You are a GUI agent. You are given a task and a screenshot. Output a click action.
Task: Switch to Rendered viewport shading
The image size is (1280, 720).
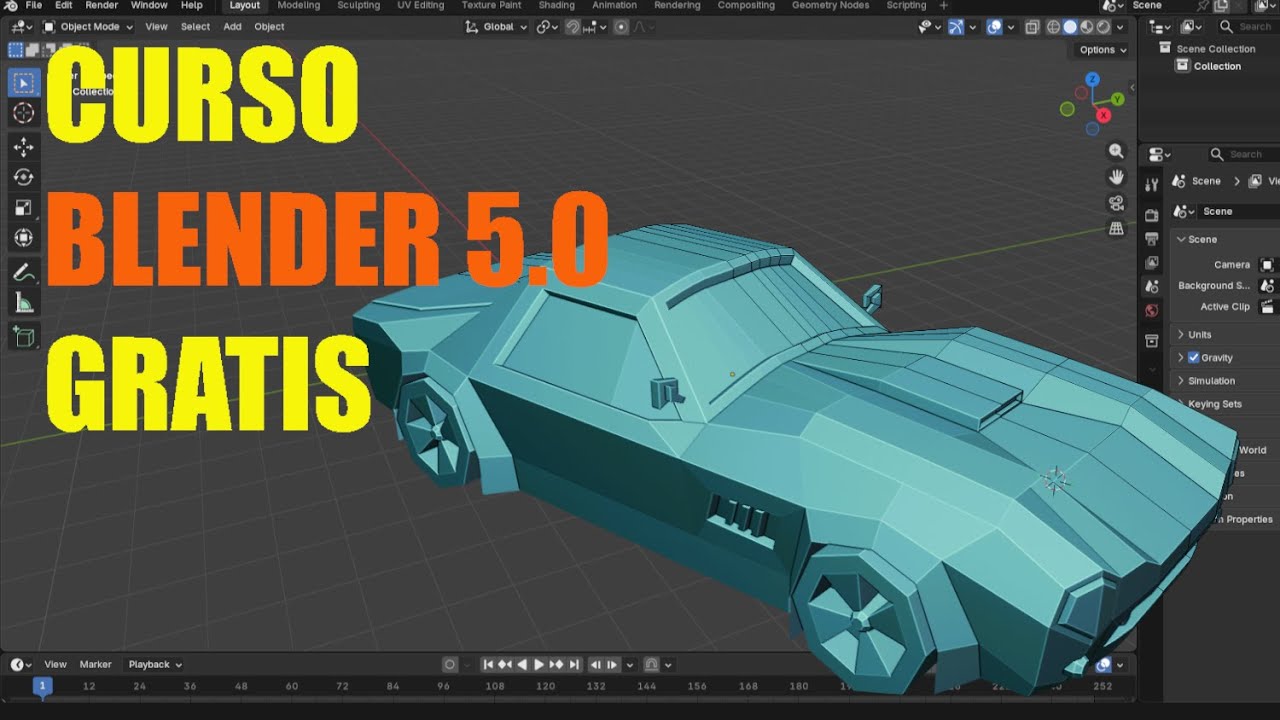point(1103,27)
